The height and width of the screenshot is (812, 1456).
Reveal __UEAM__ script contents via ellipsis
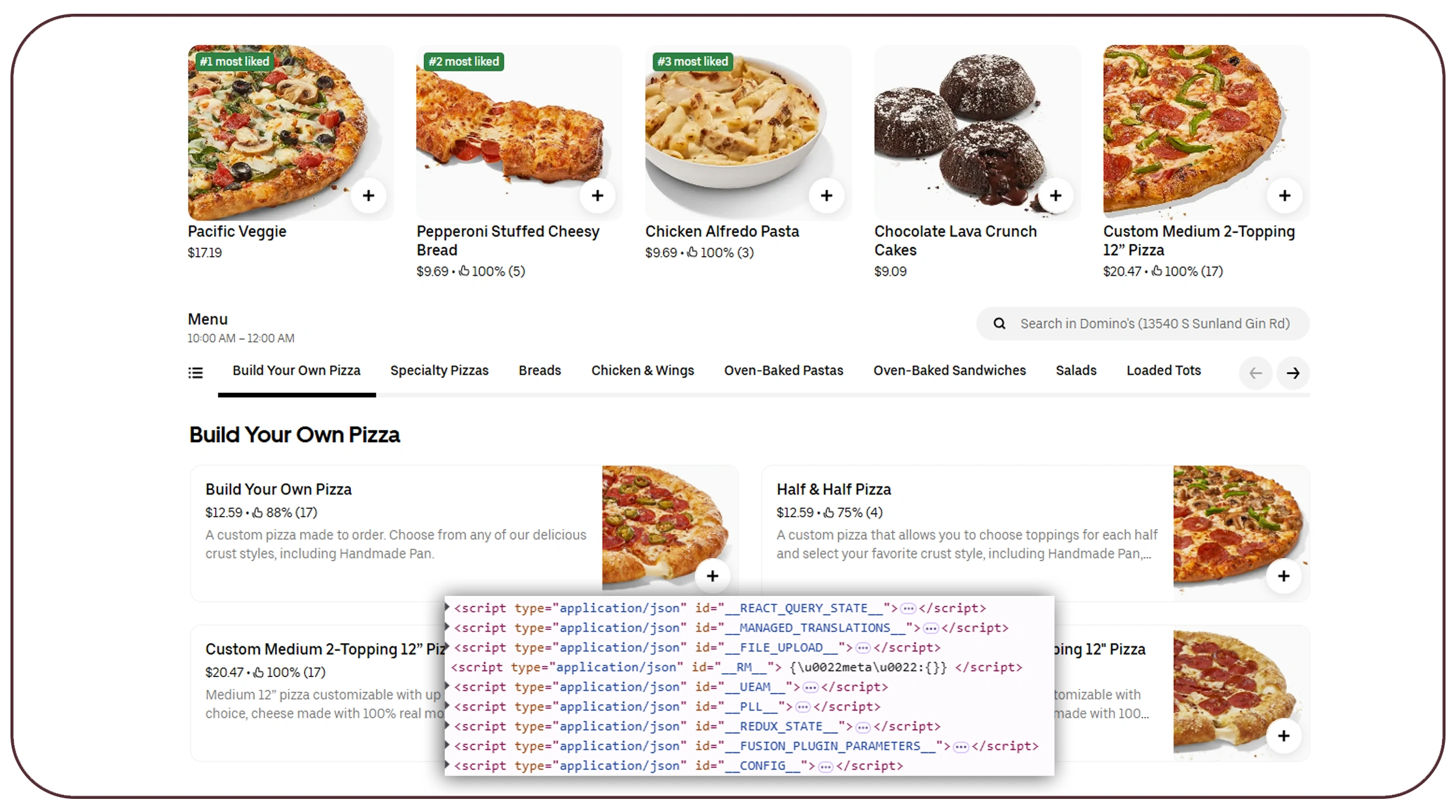click(811, 687)
